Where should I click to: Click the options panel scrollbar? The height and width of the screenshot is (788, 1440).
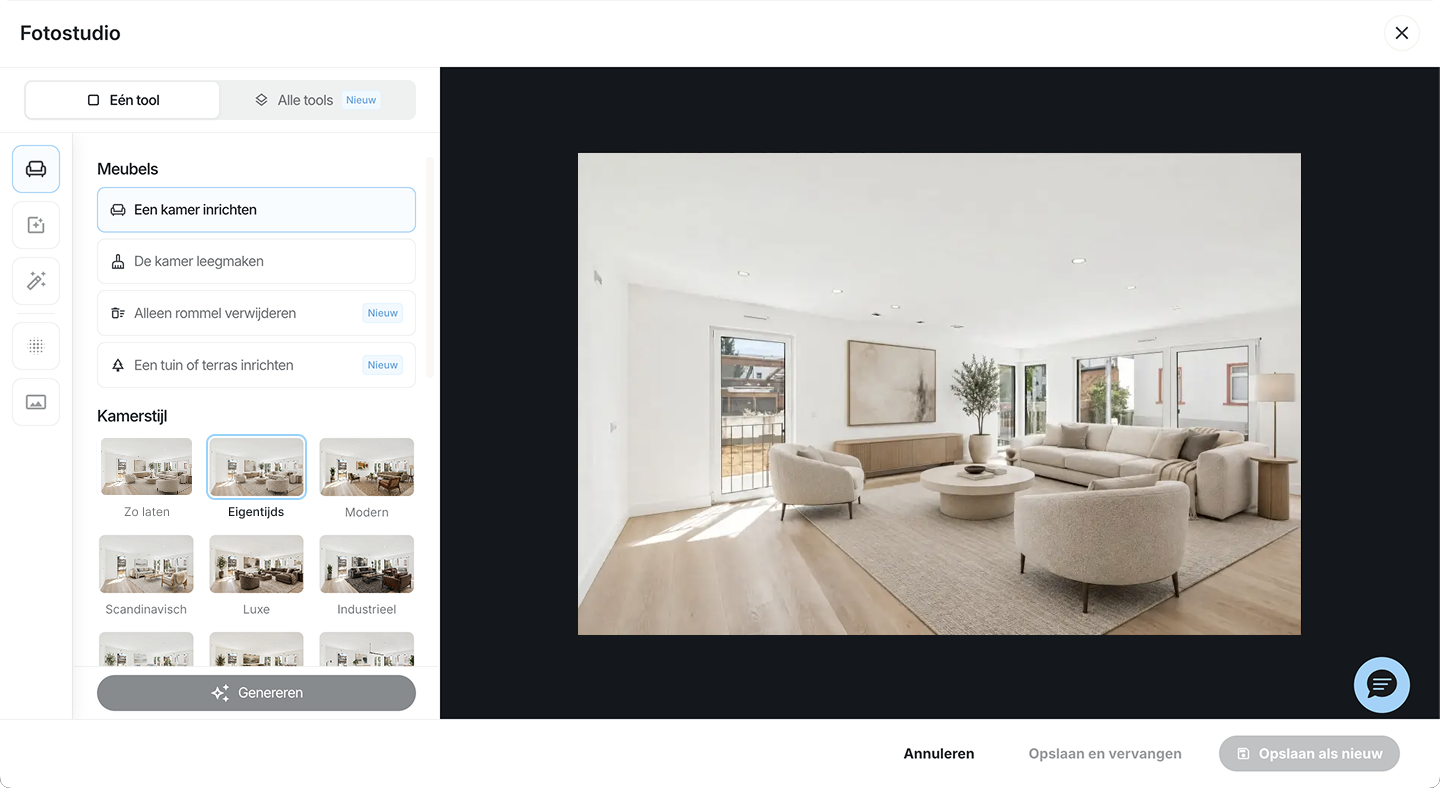click(x=430, y=267)
